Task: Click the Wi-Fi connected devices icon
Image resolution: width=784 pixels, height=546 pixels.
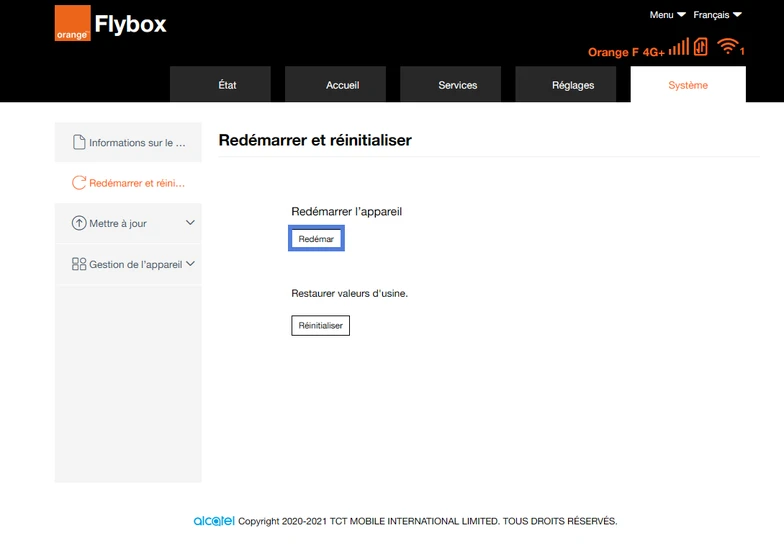Action: pos(731,46)
